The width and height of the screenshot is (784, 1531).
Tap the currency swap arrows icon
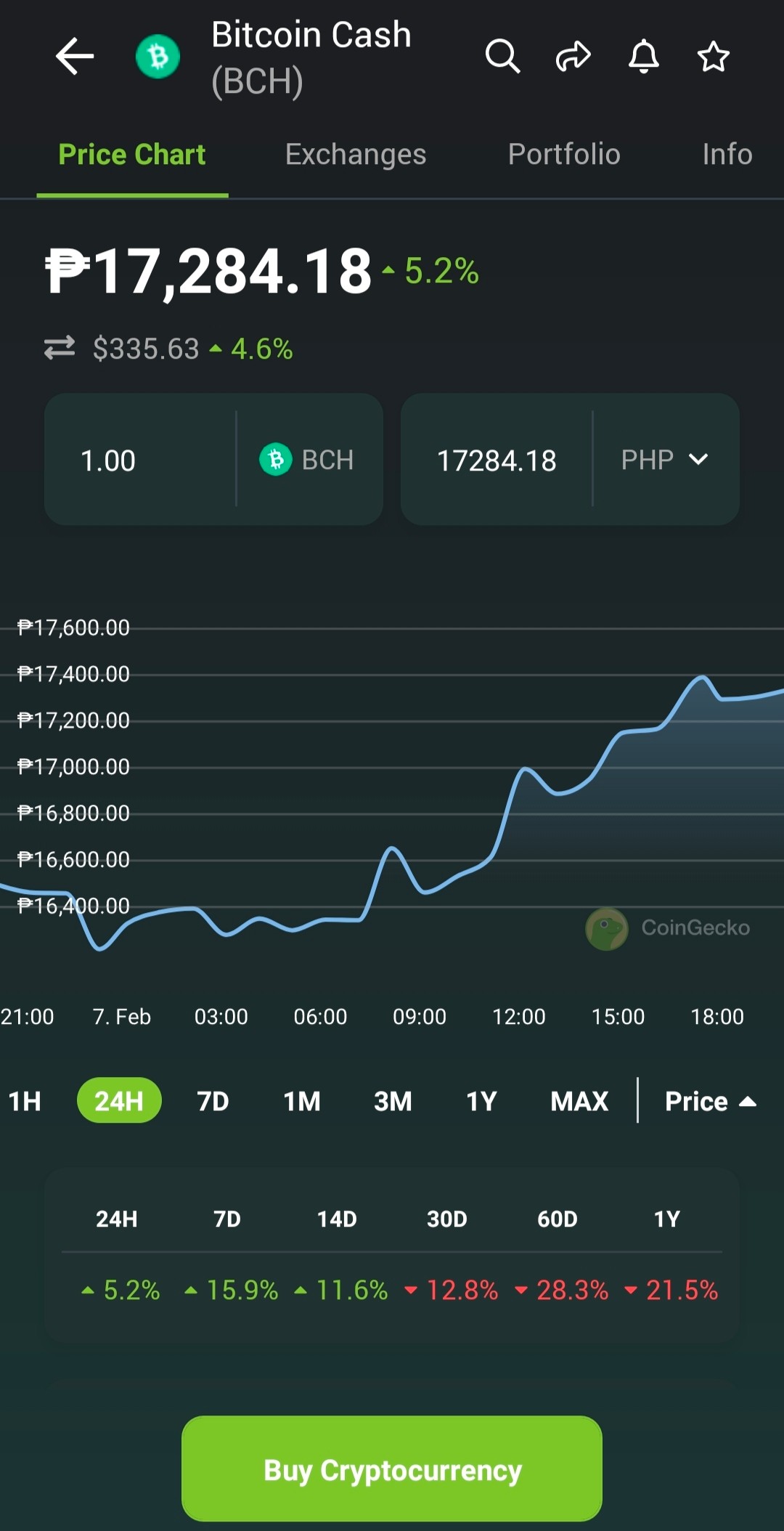tap(60, 348)
